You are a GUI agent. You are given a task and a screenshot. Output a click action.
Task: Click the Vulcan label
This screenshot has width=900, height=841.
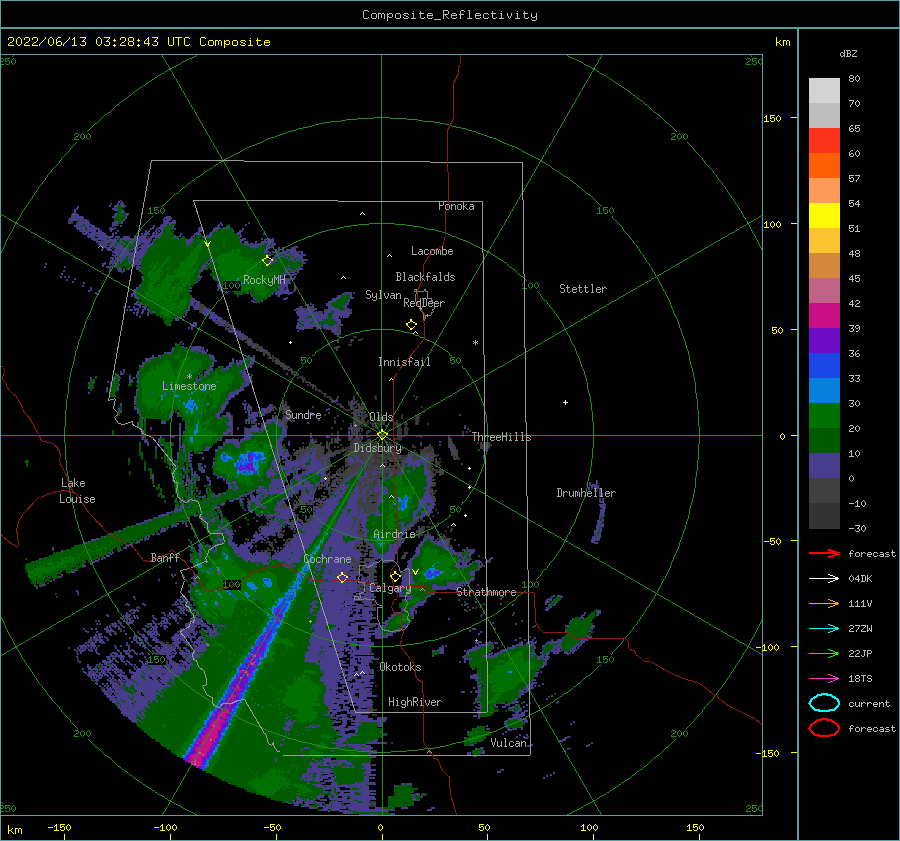pyautogui.click(x=509, y=743)
